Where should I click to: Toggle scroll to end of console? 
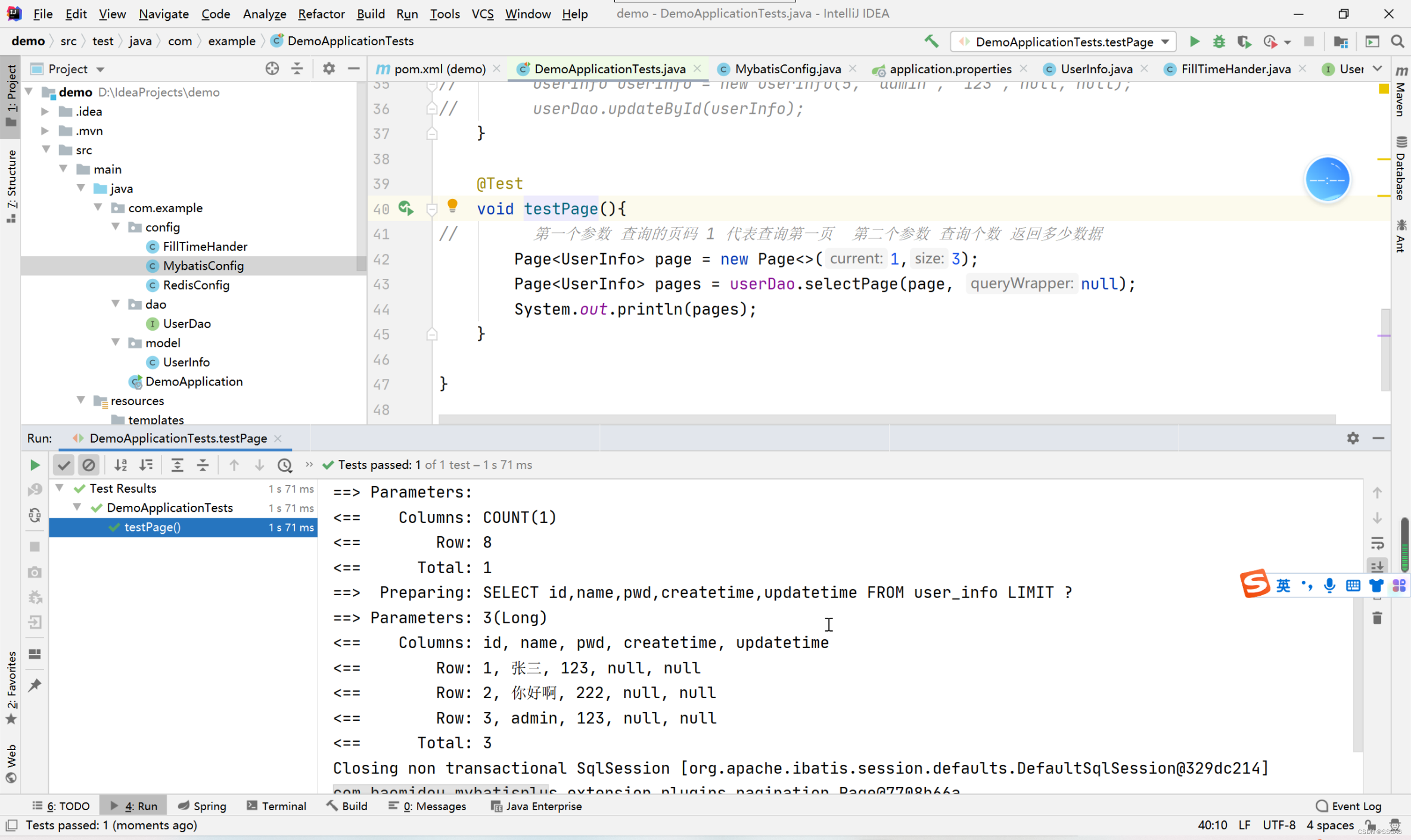(x=1377, y=566)
